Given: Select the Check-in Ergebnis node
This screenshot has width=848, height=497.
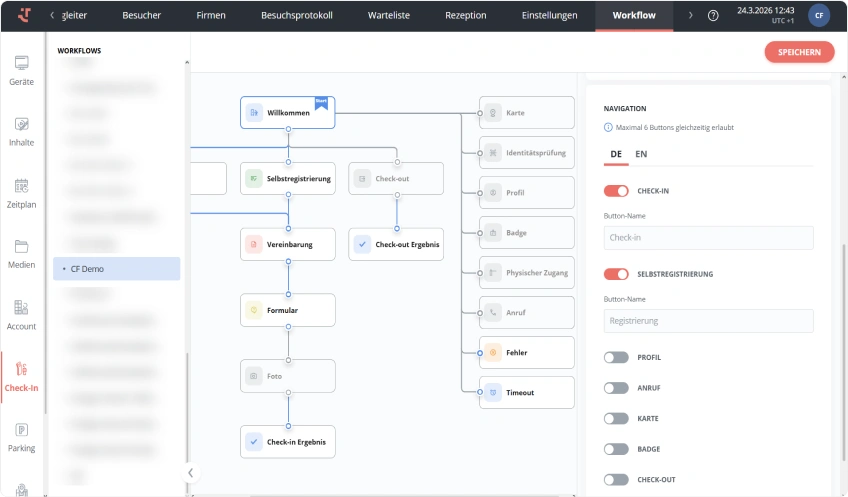Looking at the screenshot, I should (288, 442).
